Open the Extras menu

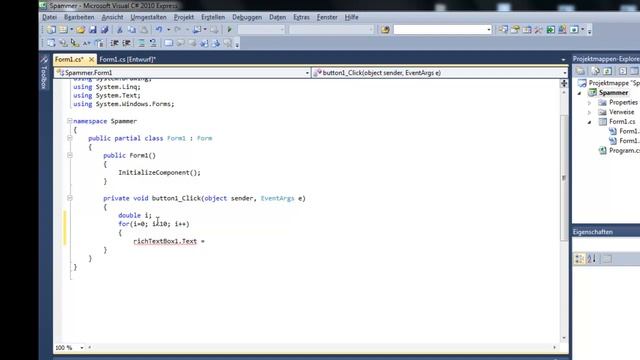tap(301, 17)
